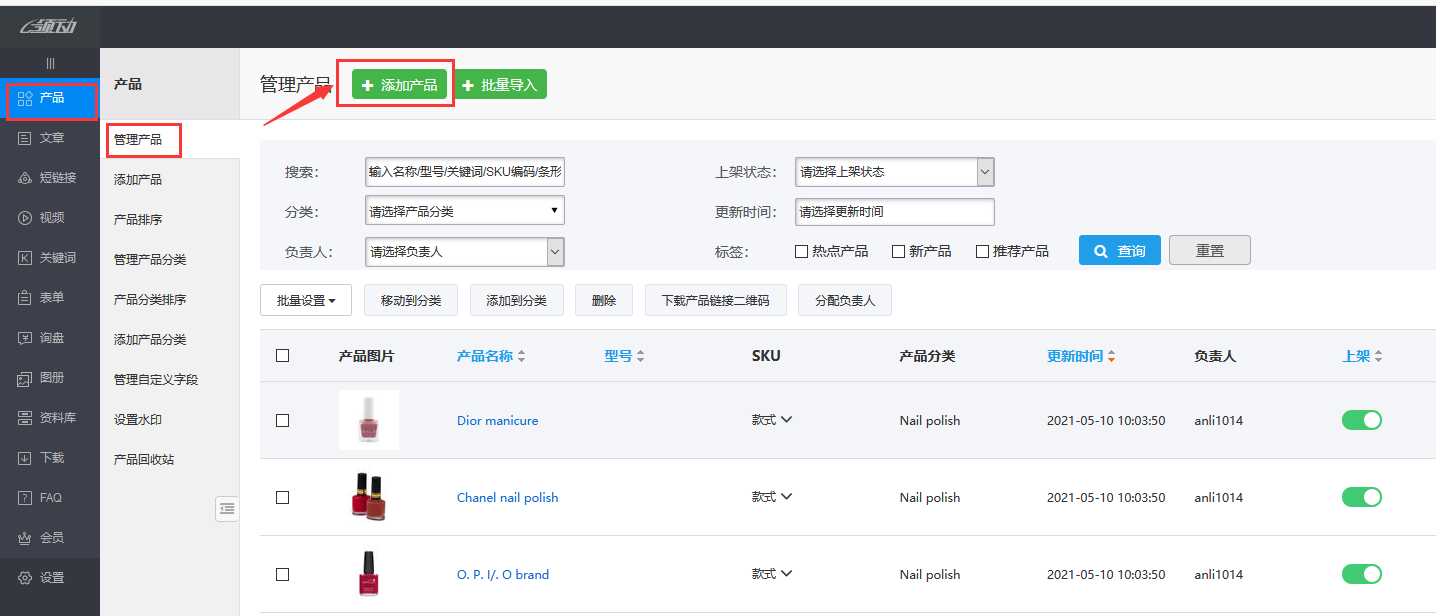
Task: Select the 视频 video sidebar icon
Action: pyautogui.click(x=25, y=218)
